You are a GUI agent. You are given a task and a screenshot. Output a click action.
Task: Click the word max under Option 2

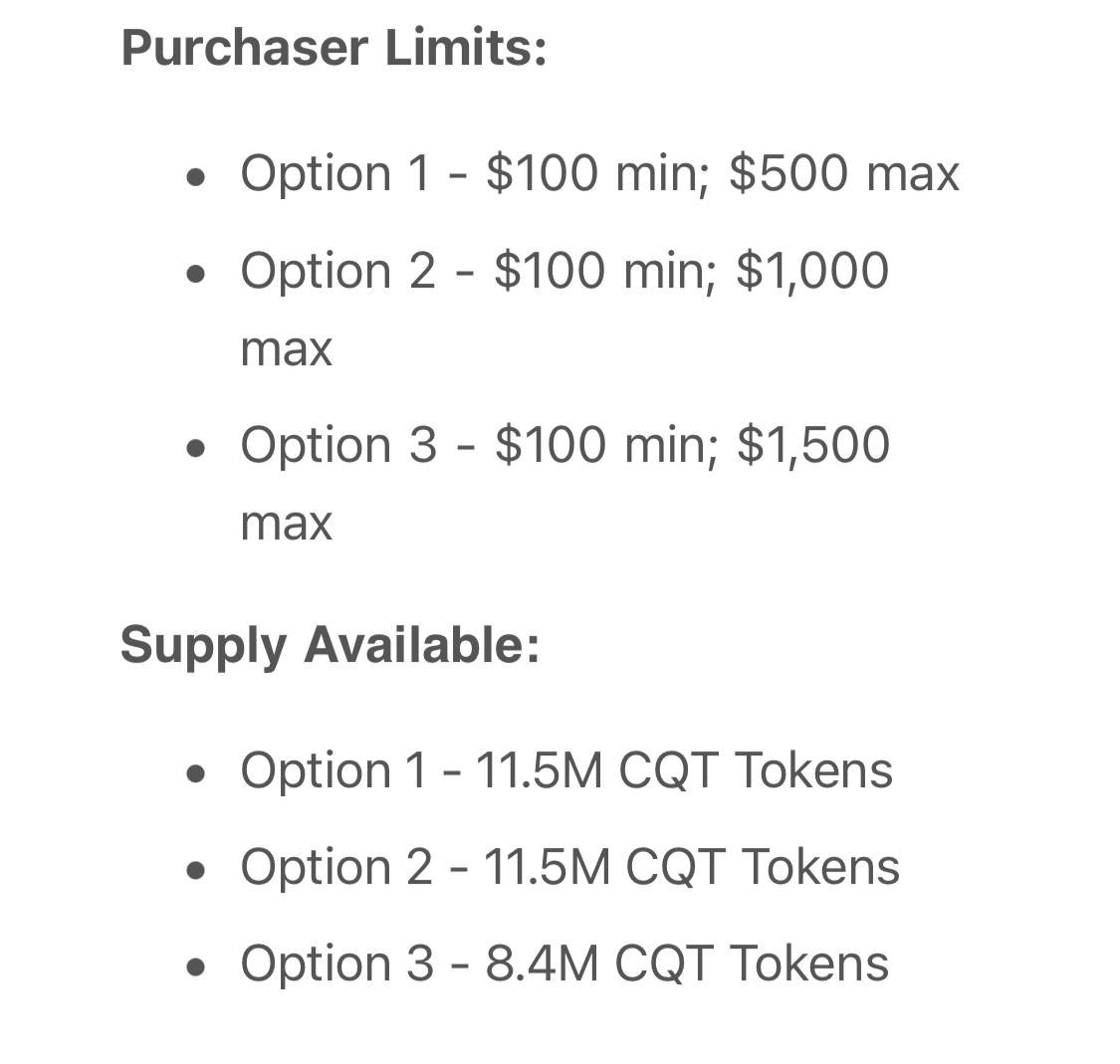287,350
